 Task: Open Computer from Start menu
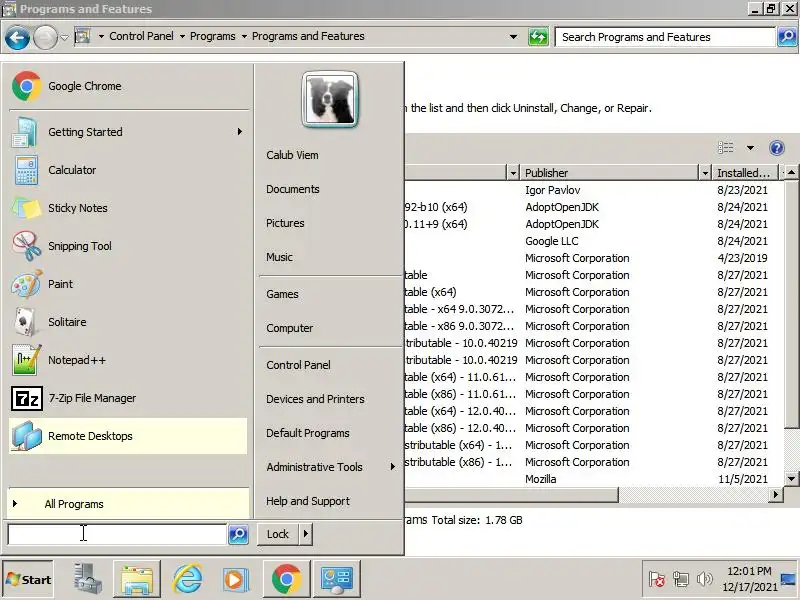coord(290,328)
